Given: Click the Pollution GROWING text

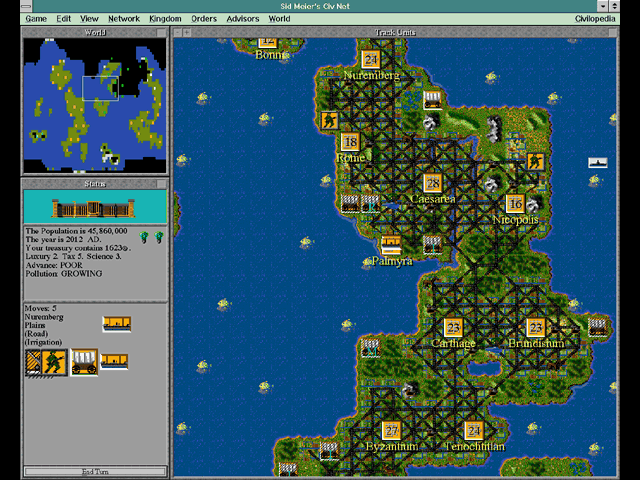Looking at the screenshot, I should click(64, 274).
